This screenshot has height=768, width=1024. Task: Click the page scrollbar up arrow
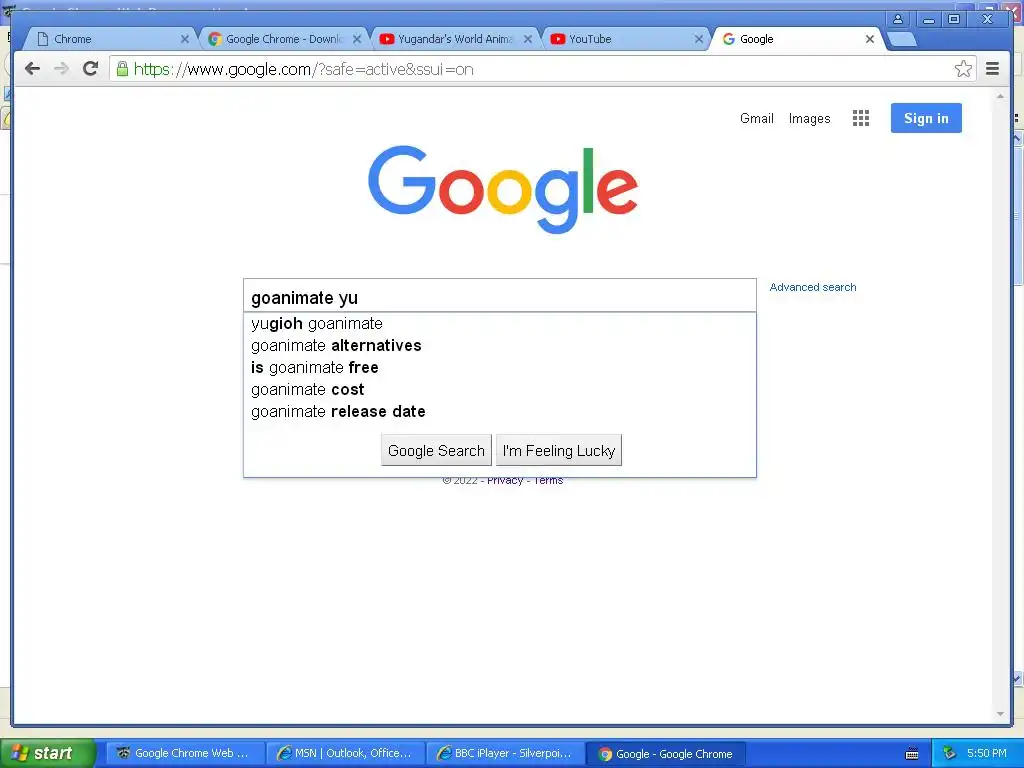[x=1000, y=96]
